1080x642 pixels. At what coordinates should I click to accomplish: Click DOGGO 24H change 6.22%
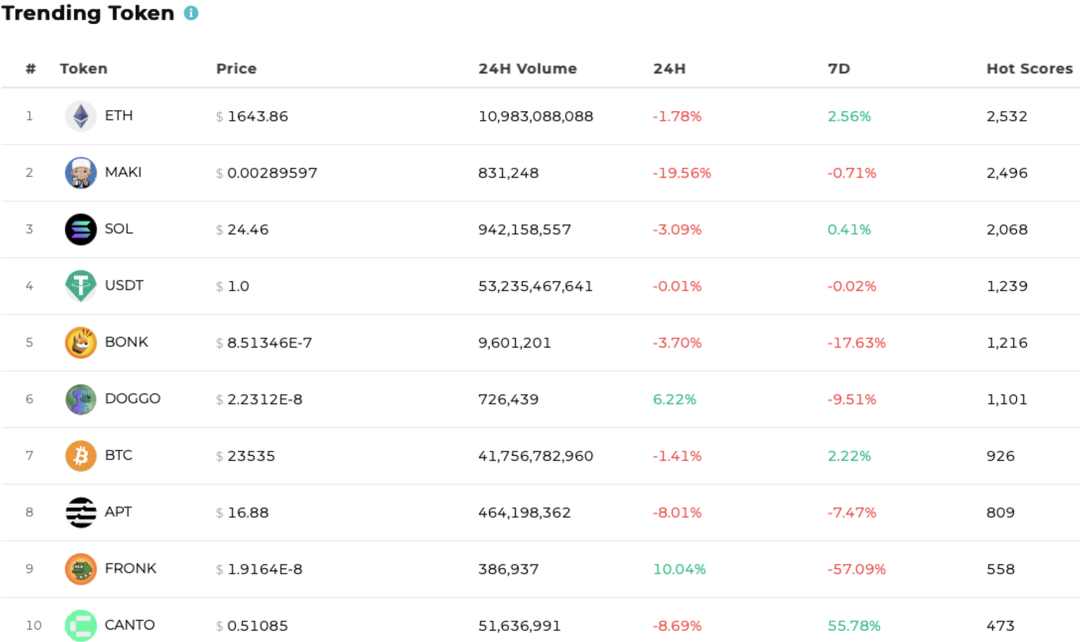[x=674, y=399]
